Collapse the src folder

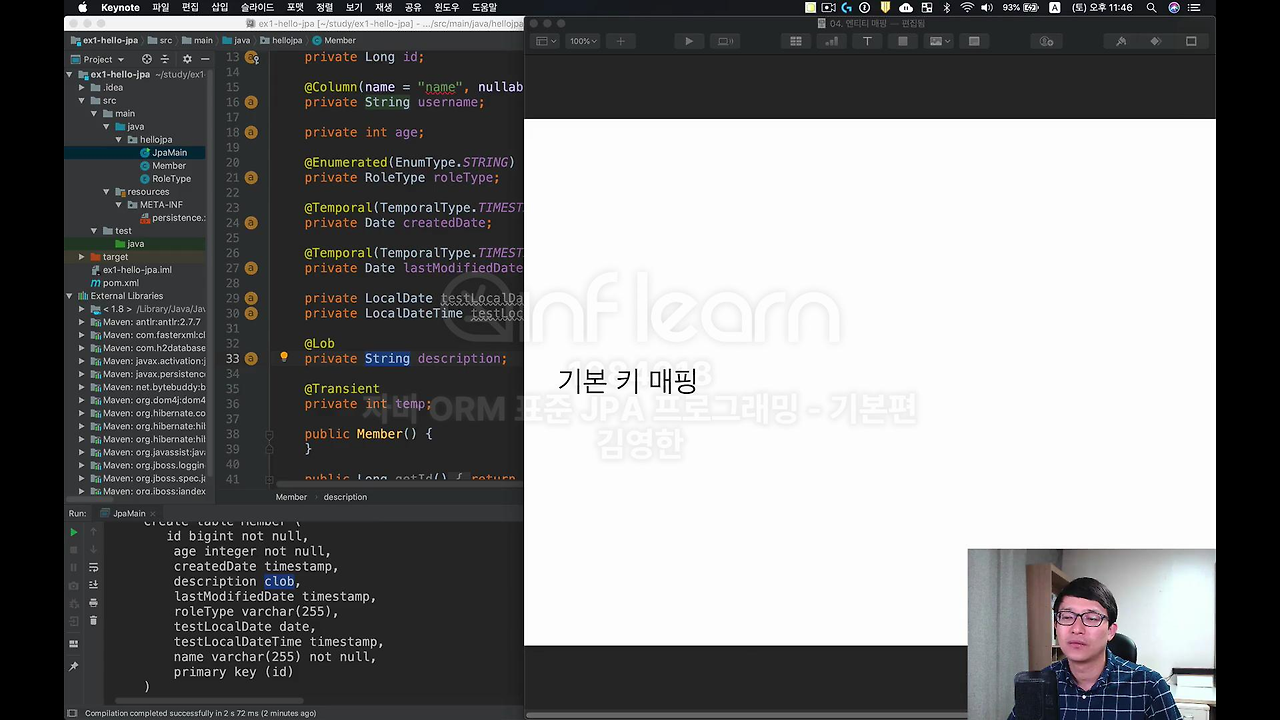click(82, 100)
